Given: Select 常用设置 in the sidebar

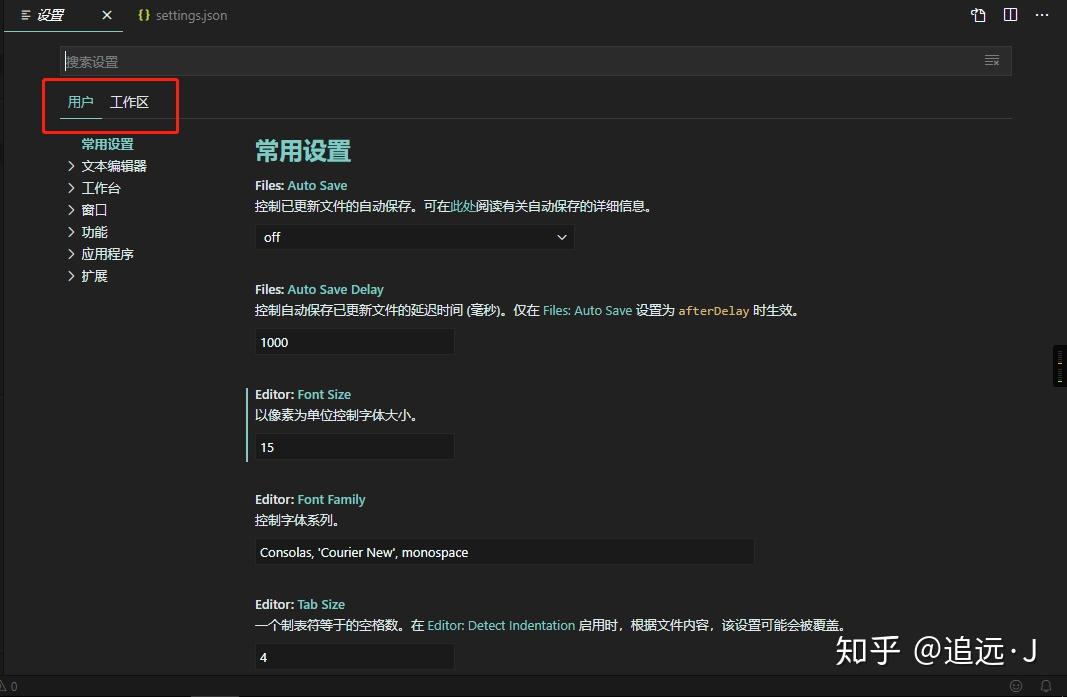Looking at the screenshot, I should pyautogui.click(x=107, y=143).
